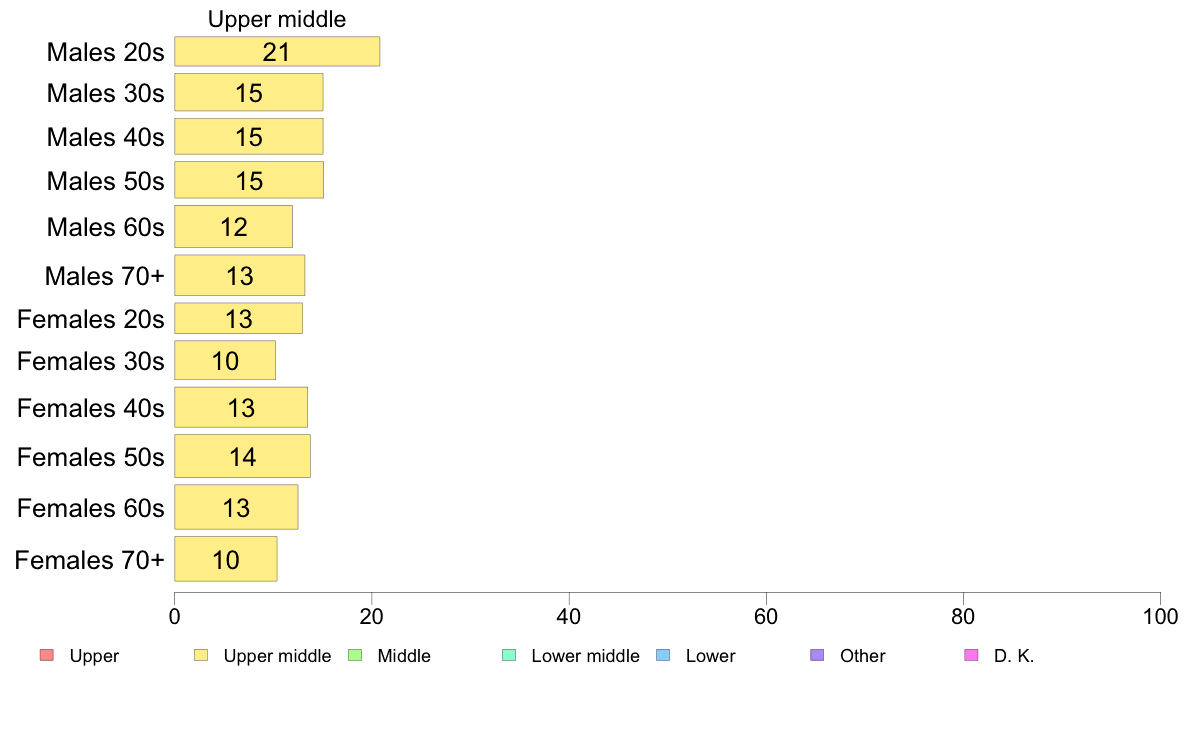Click the green Middle legend swatch
The width and height of the screenshot is (1188, 736).
coord(355,655)
